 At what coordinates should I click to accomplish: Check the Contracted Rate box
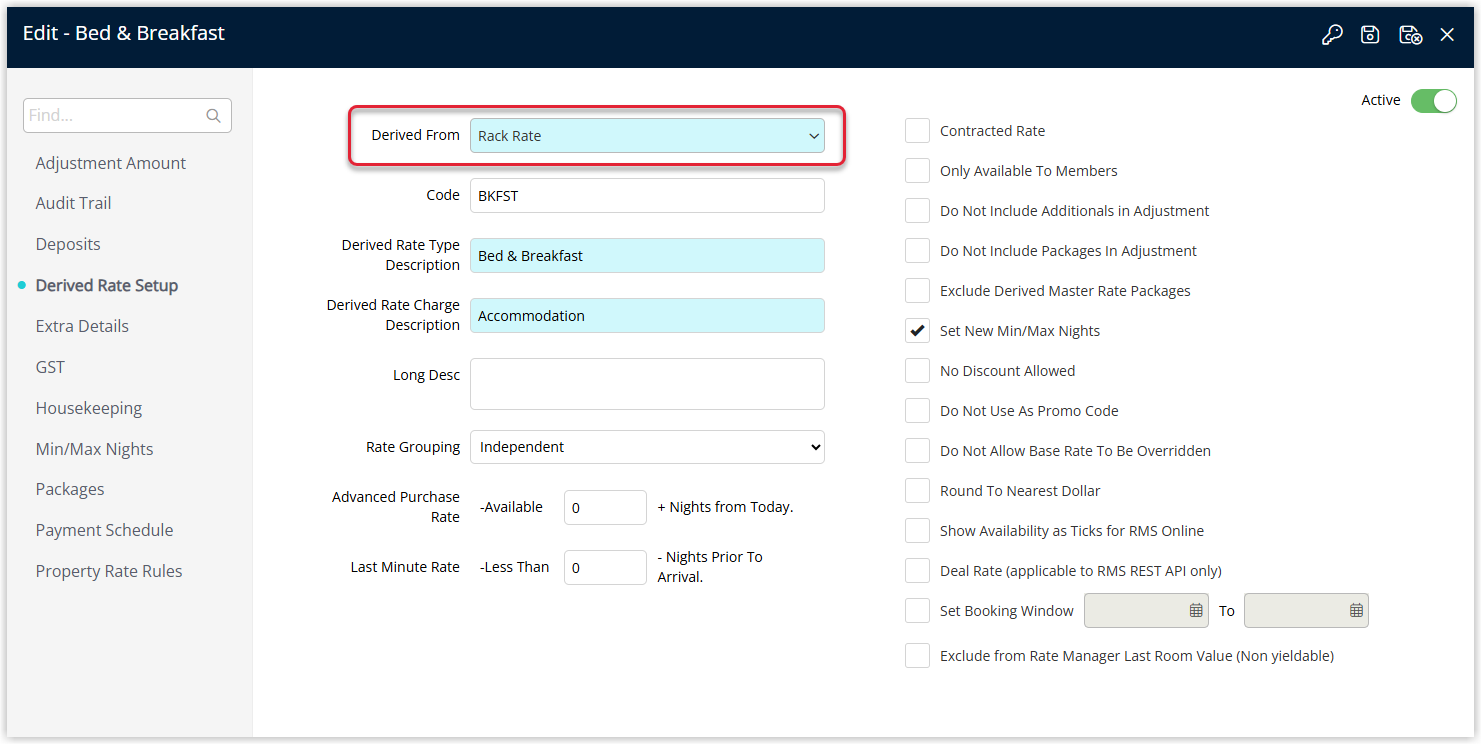pos(917,131)
